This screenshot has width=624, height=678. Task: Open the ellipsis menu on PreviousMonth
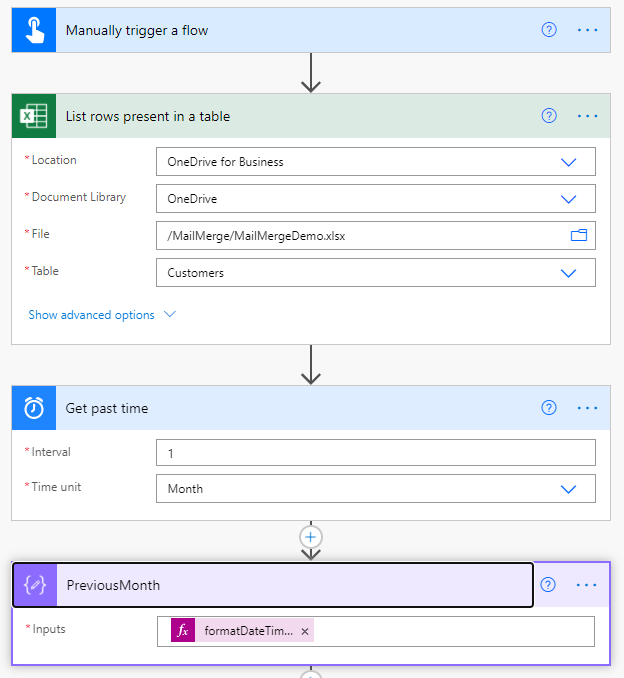pyautogui.click(x=588, y=585)
